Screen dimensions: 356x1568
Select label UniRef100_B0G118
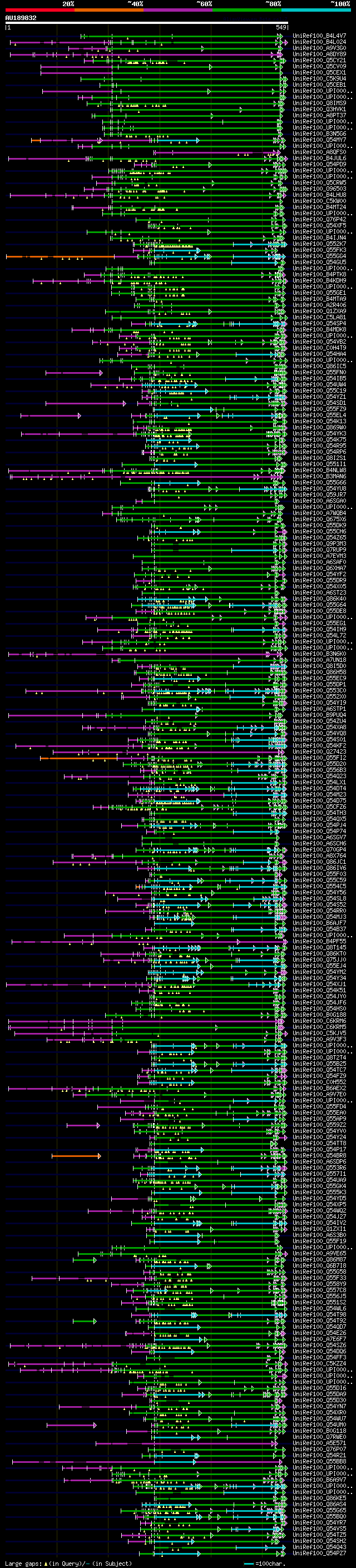pos(319,1431)
